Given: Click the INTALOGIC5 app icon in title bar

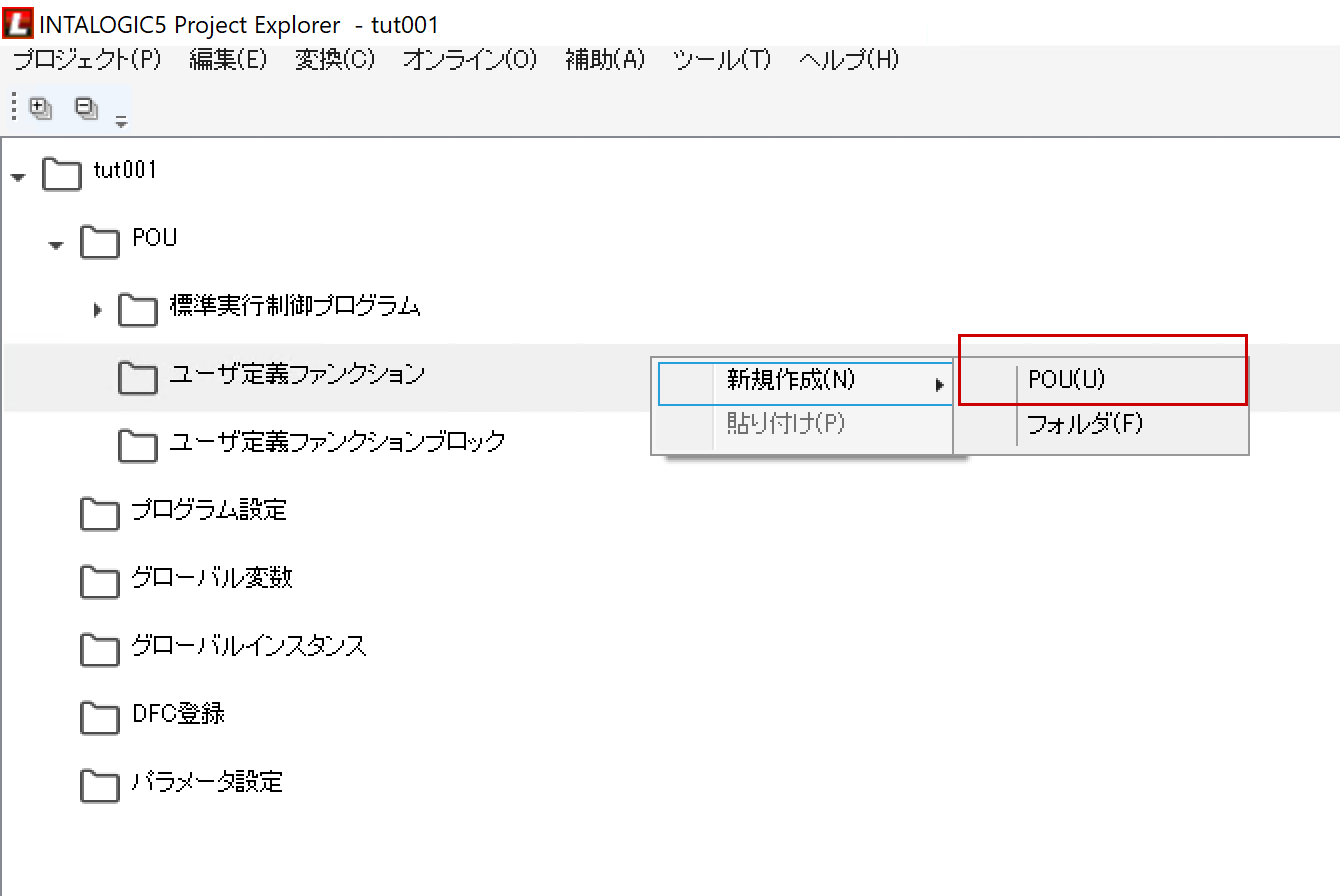Looking at the screenshot, I should pos(18,25).
